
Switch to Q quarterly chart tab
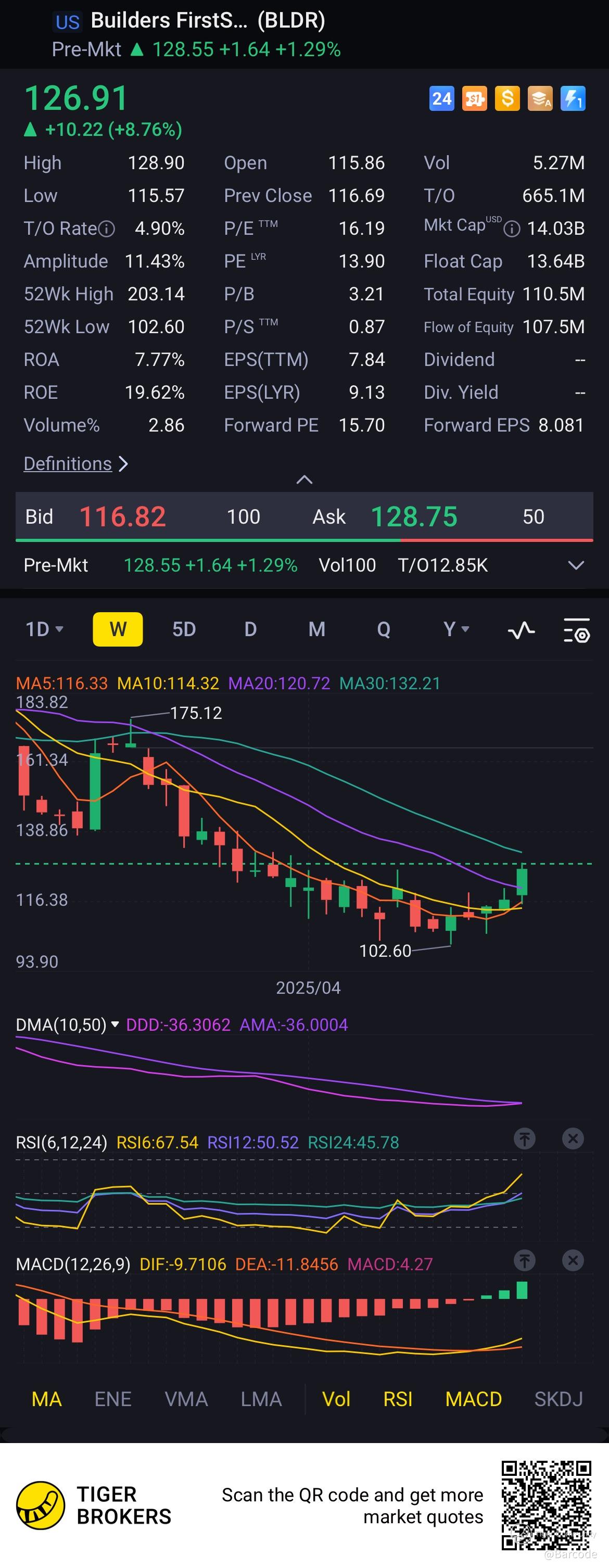383,629
